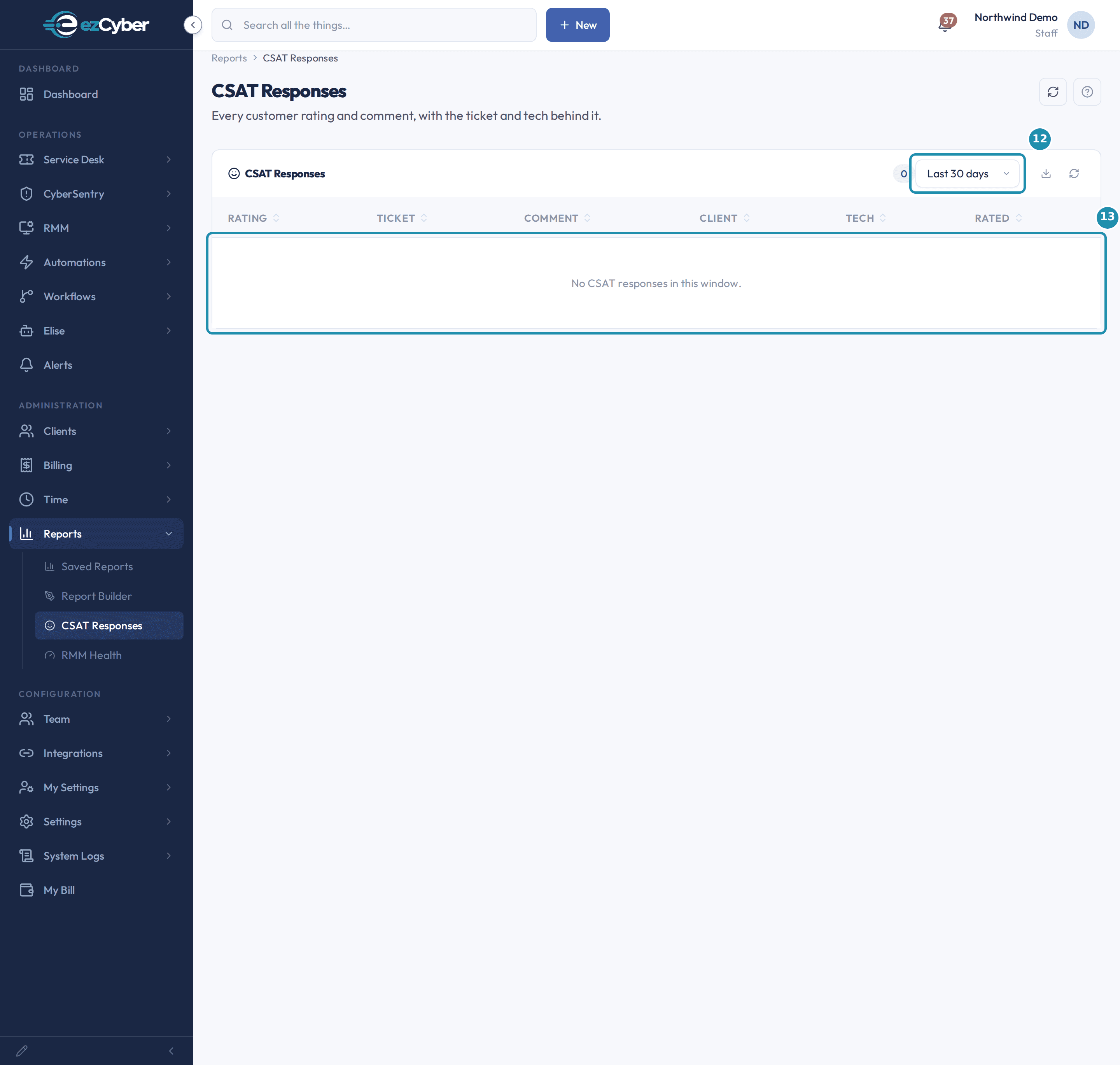Expand the RMM chevron
The height and width of the screenshot is (1065, 1120).
click(x=169, y=228)
